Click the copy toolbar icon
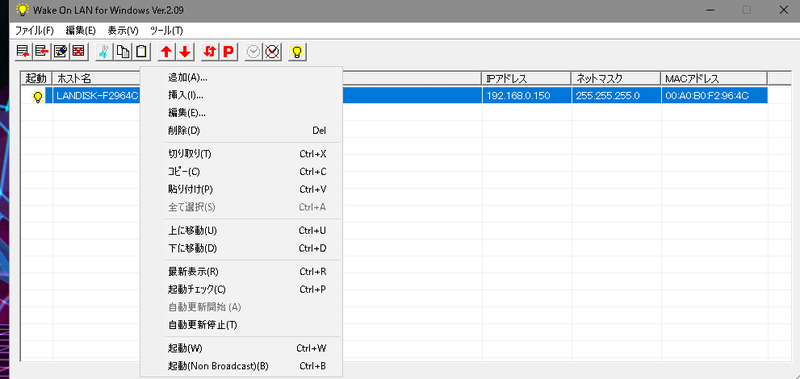Screen dimensions: 800x379 pyautogui.click(x=122, y=52)
